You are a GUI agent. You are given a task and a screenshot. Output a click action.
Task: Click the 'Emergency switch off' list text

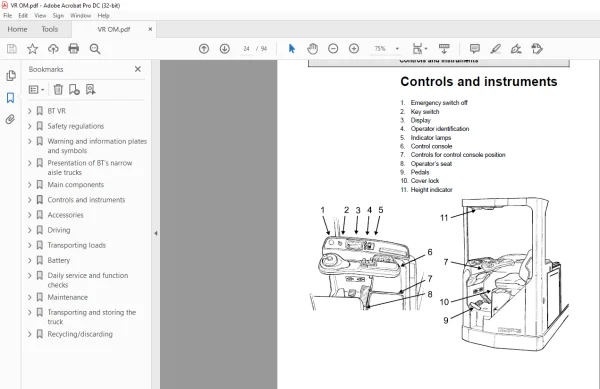click(x=439, y=103)
